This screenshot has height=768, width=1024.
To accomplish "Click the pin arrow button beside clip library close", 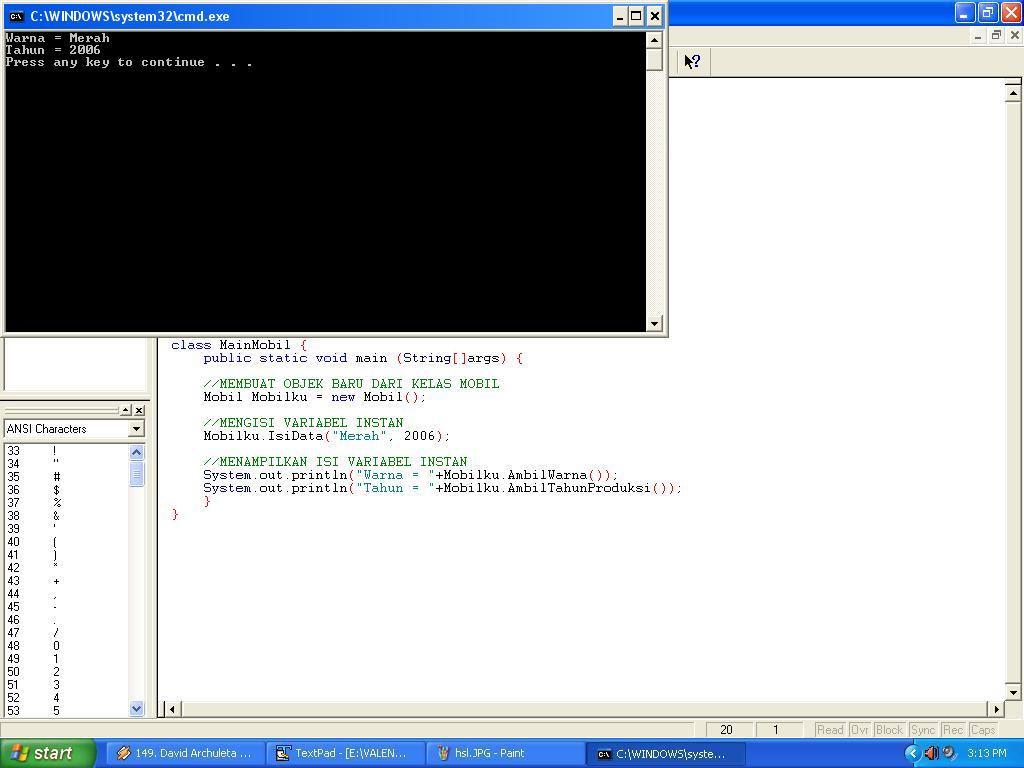I will coord(126,410).
